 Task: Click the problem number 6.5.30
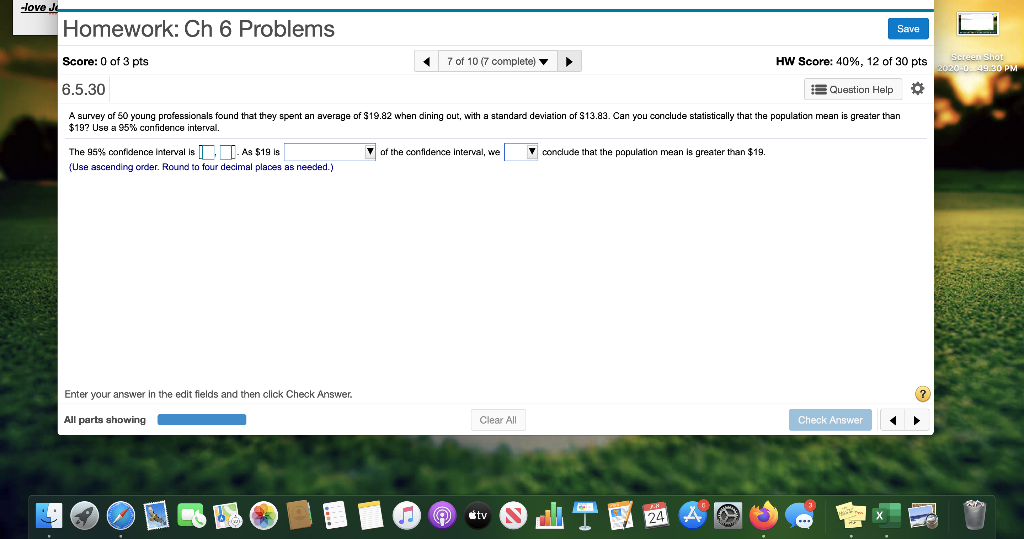click(84, 90)
